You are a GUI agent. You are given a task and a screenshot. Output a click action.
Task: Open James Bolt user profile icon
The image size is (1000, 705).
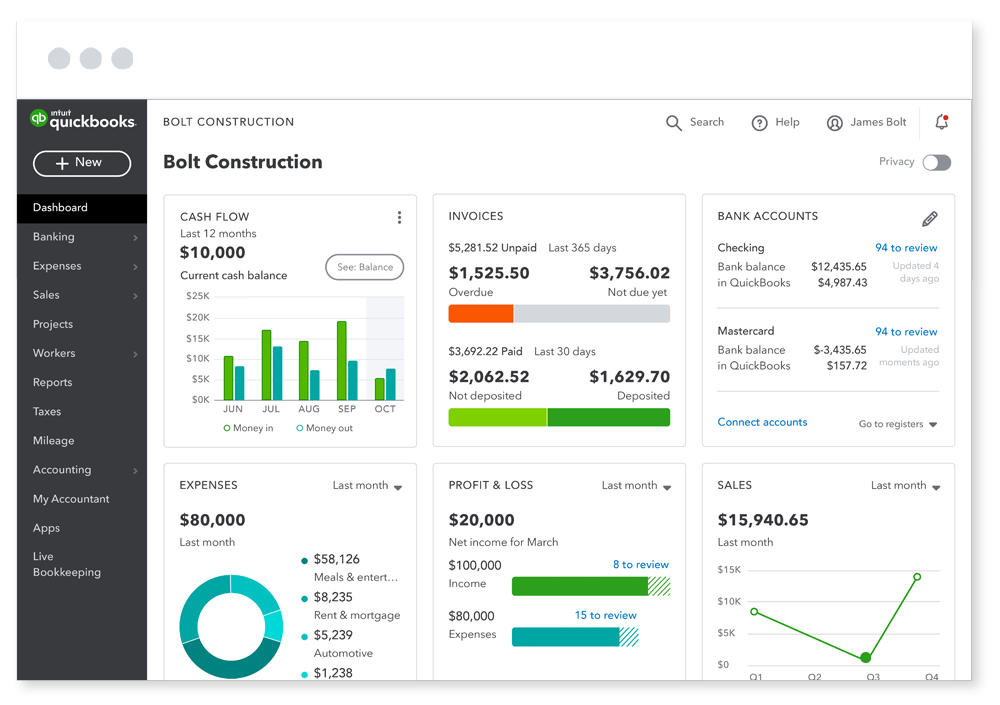coord(834,123)
